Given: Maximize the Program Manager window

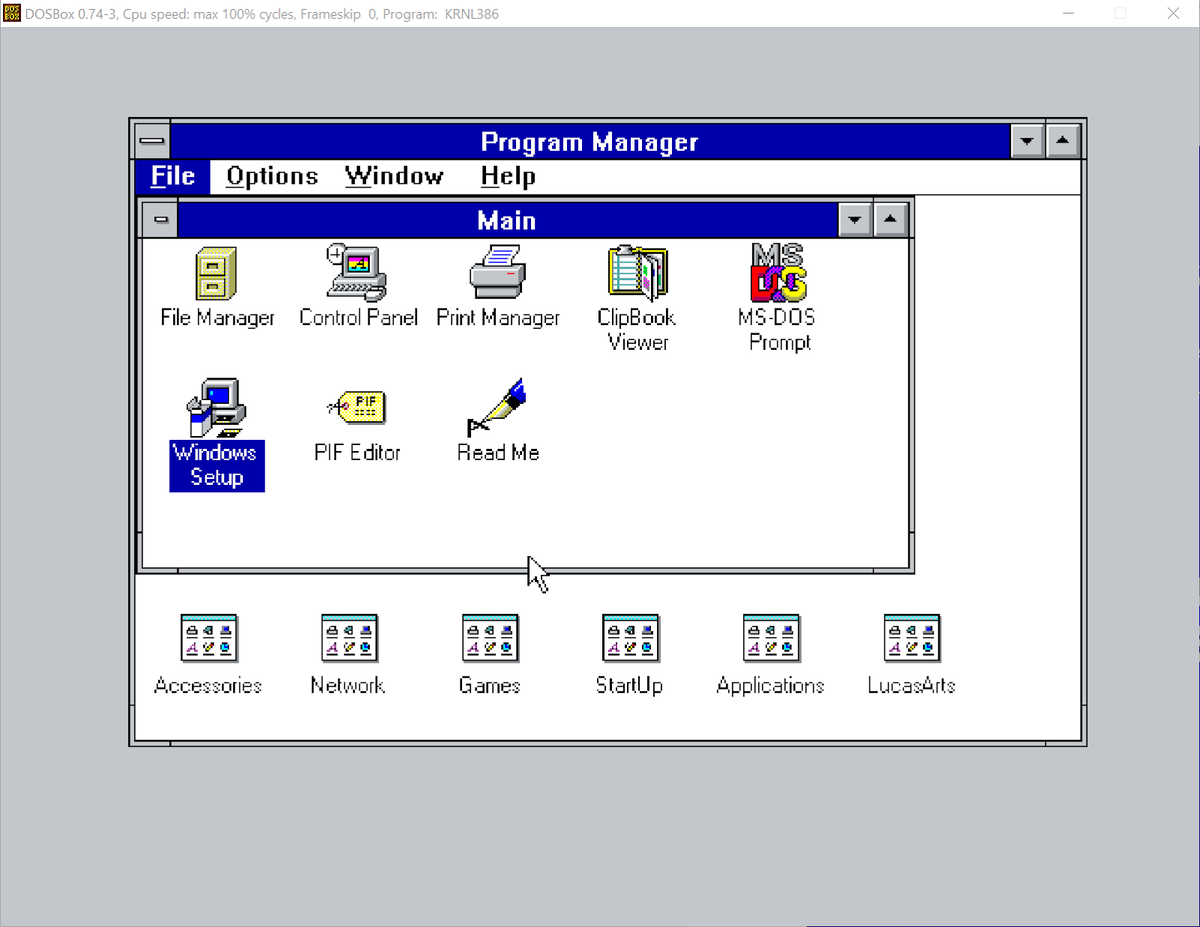Looking at the screenshot, I should (1063, 141).
